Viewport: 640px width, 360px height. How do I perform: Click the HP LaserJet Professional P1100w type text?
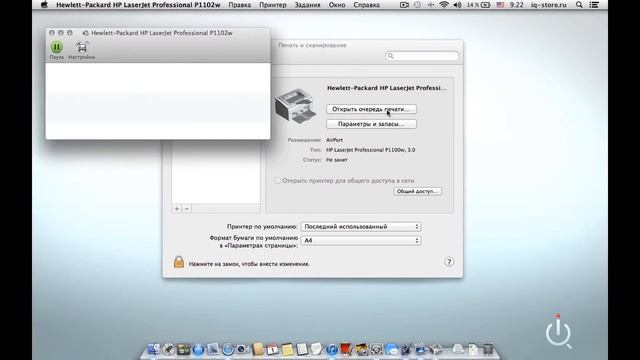coord(371,150)
